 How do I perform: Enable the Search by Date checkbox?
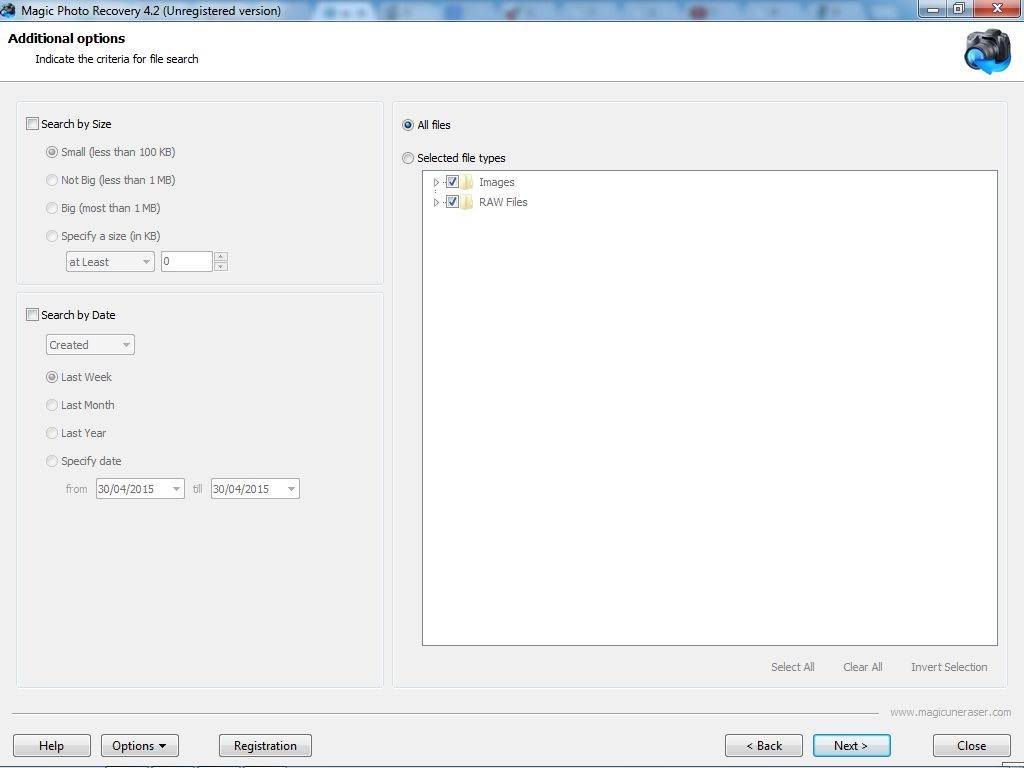coord(32,315)
